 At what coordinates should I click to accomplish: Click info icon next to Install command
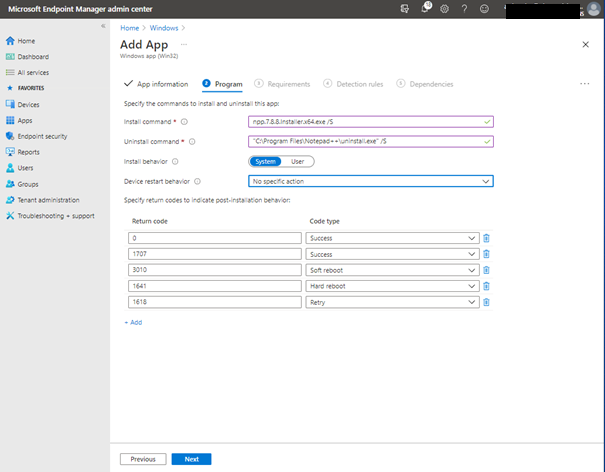point(184,122)
